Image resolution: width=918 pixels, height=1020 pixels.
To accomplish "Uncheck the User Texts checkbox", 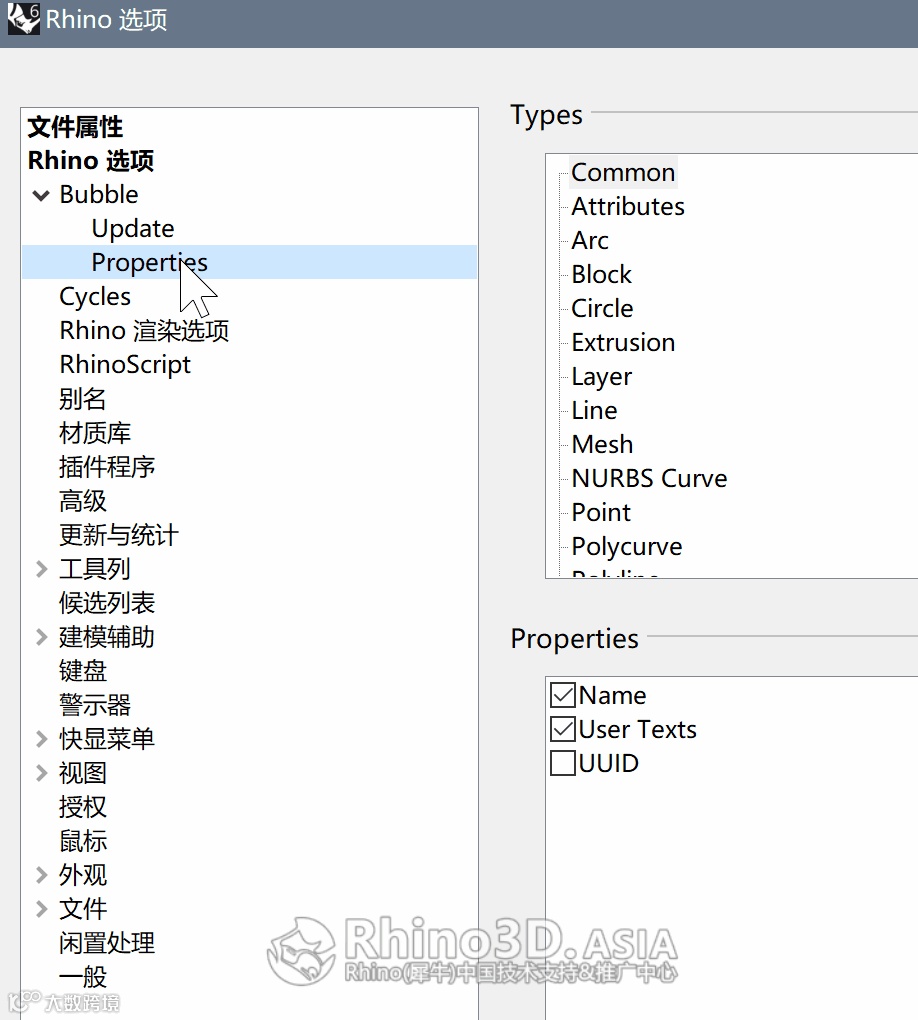I will (563, 729).
